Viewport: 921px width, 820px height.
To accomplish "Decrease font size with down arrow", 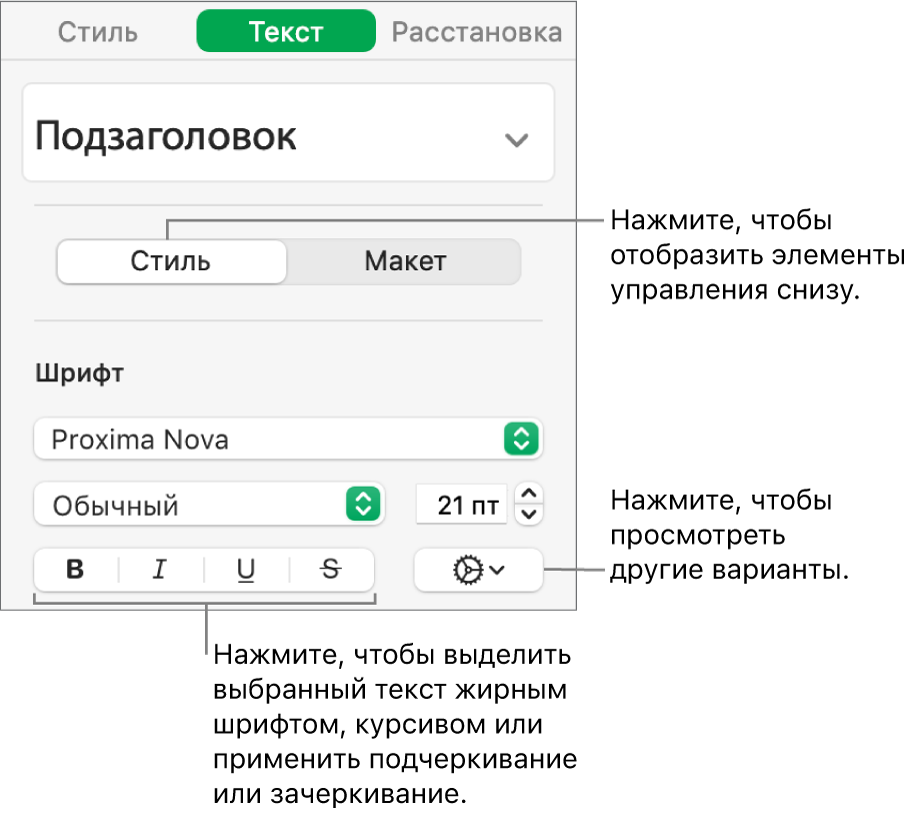I will point(531,514).
